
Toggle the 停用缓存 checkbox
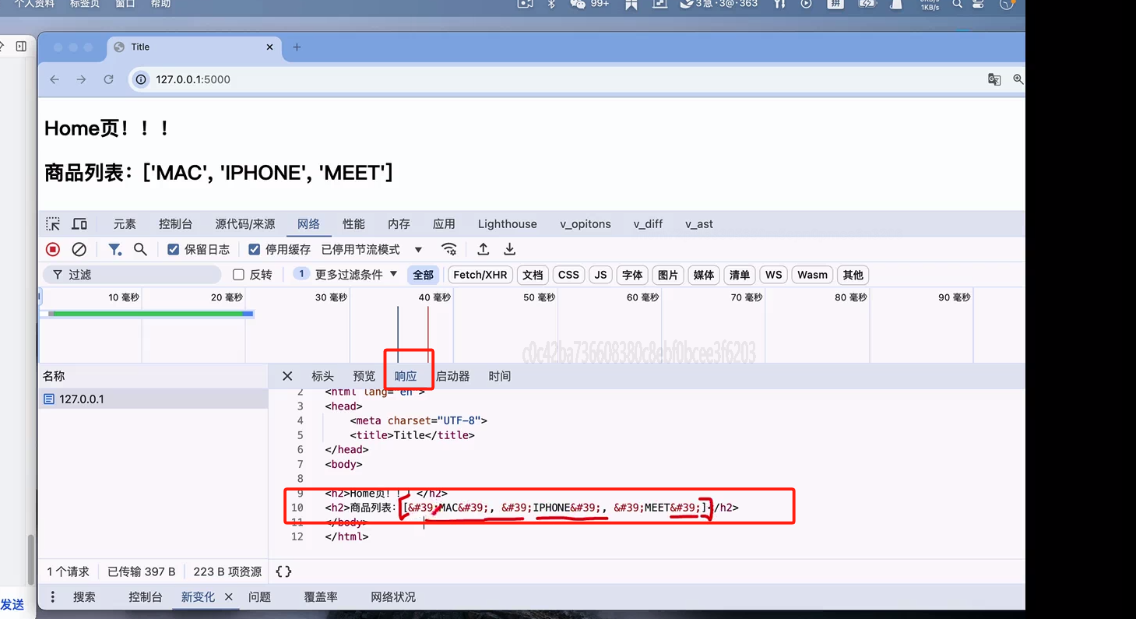click(254, 249)
